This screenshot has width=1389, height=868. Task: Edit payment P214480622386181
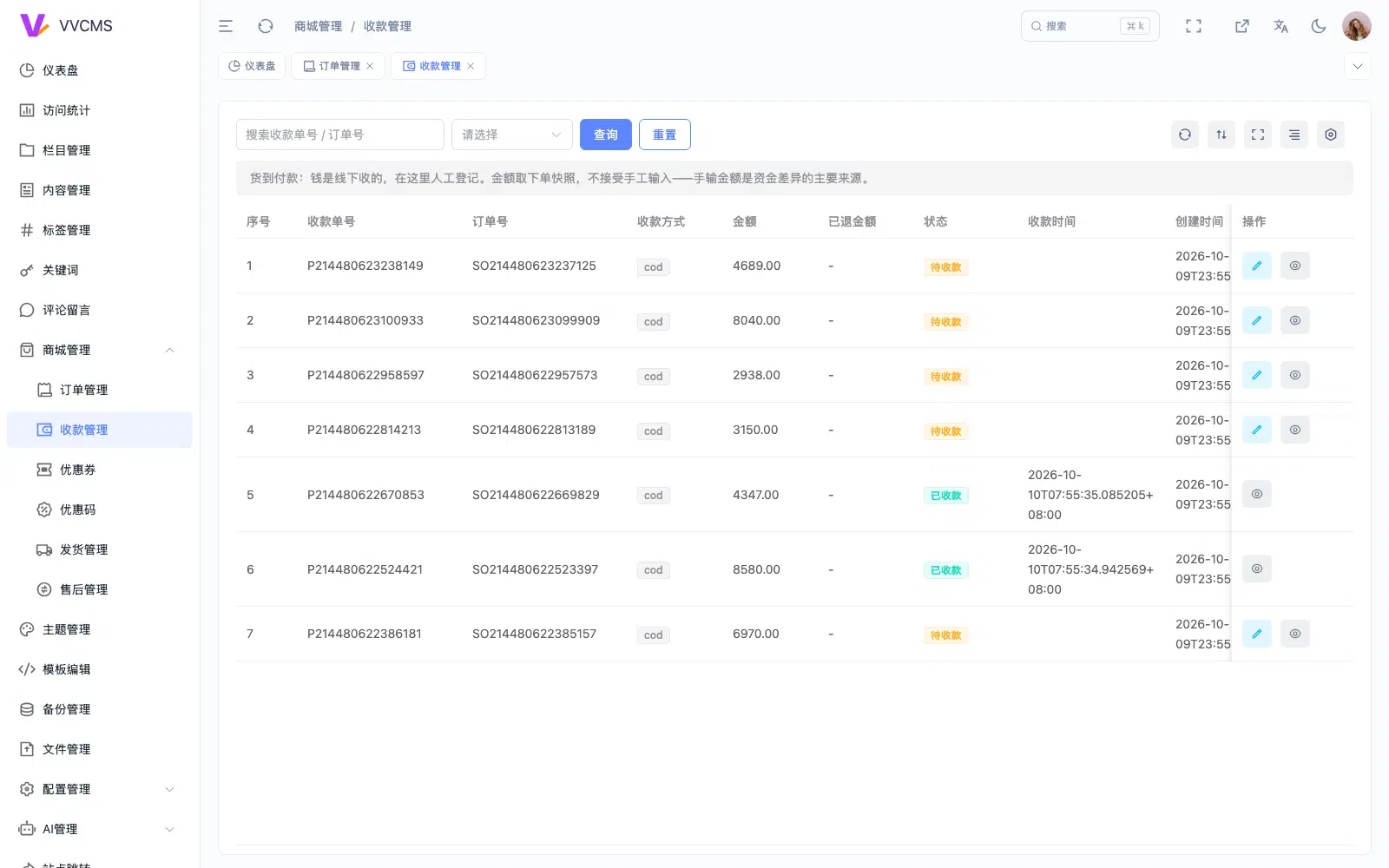tap(1257, 634)
